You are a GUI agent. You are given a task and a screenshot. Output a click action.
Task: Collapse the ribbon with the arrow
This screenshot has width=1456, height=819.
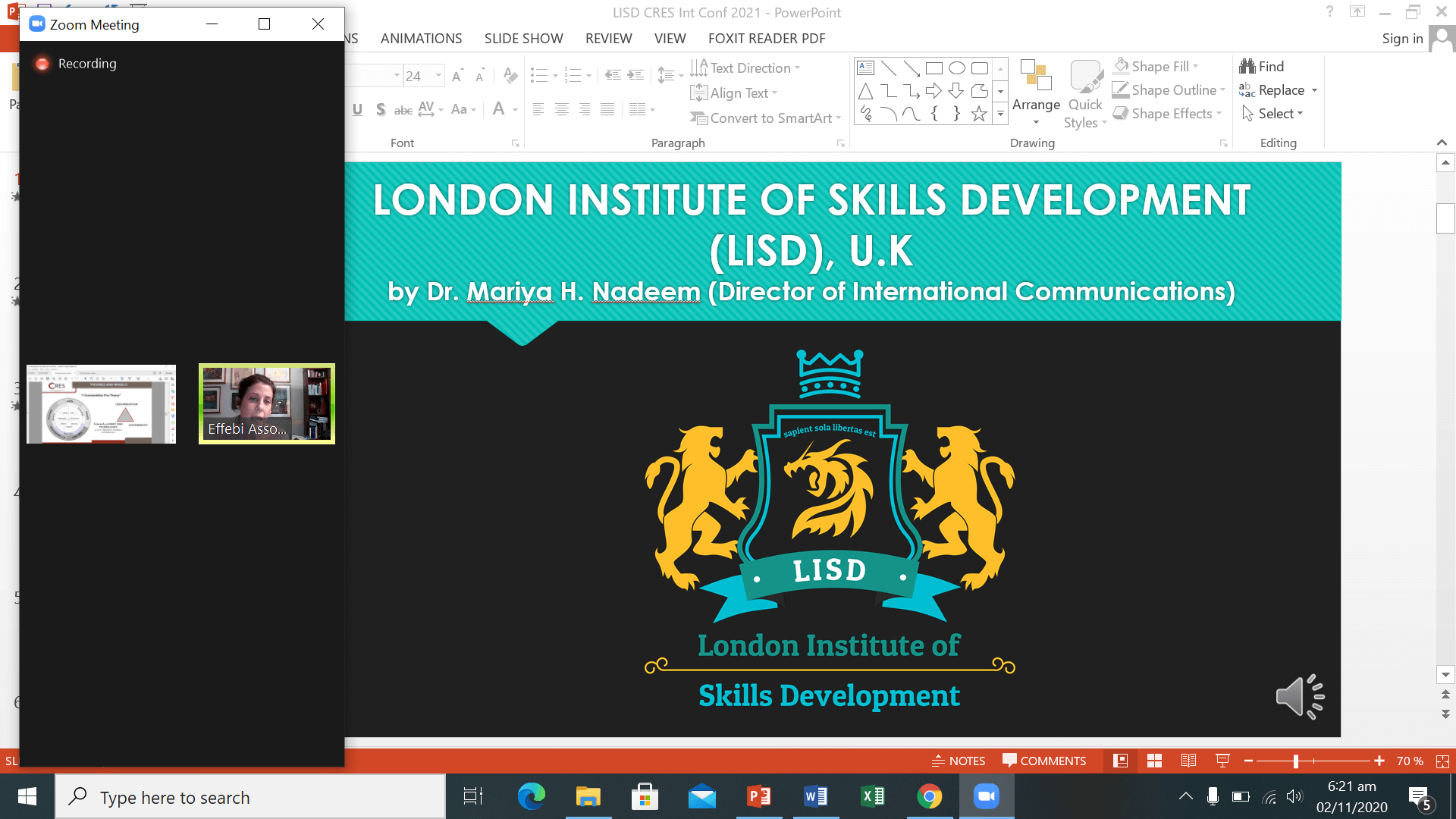pyautogui.click(x=1442, y=143)
